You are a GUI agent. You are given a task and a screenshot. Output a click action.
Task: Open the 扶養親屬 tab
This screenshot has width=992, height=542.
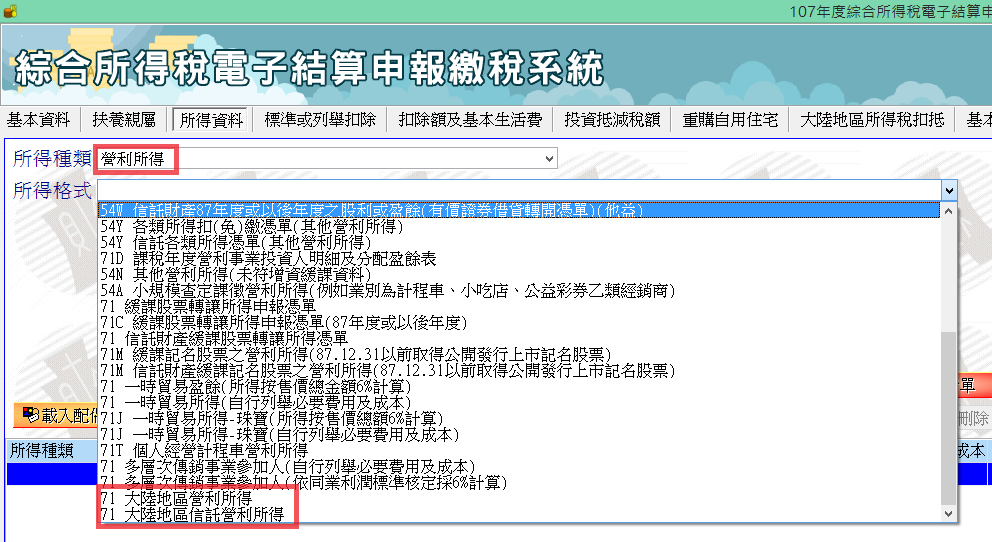coord(124,120)
